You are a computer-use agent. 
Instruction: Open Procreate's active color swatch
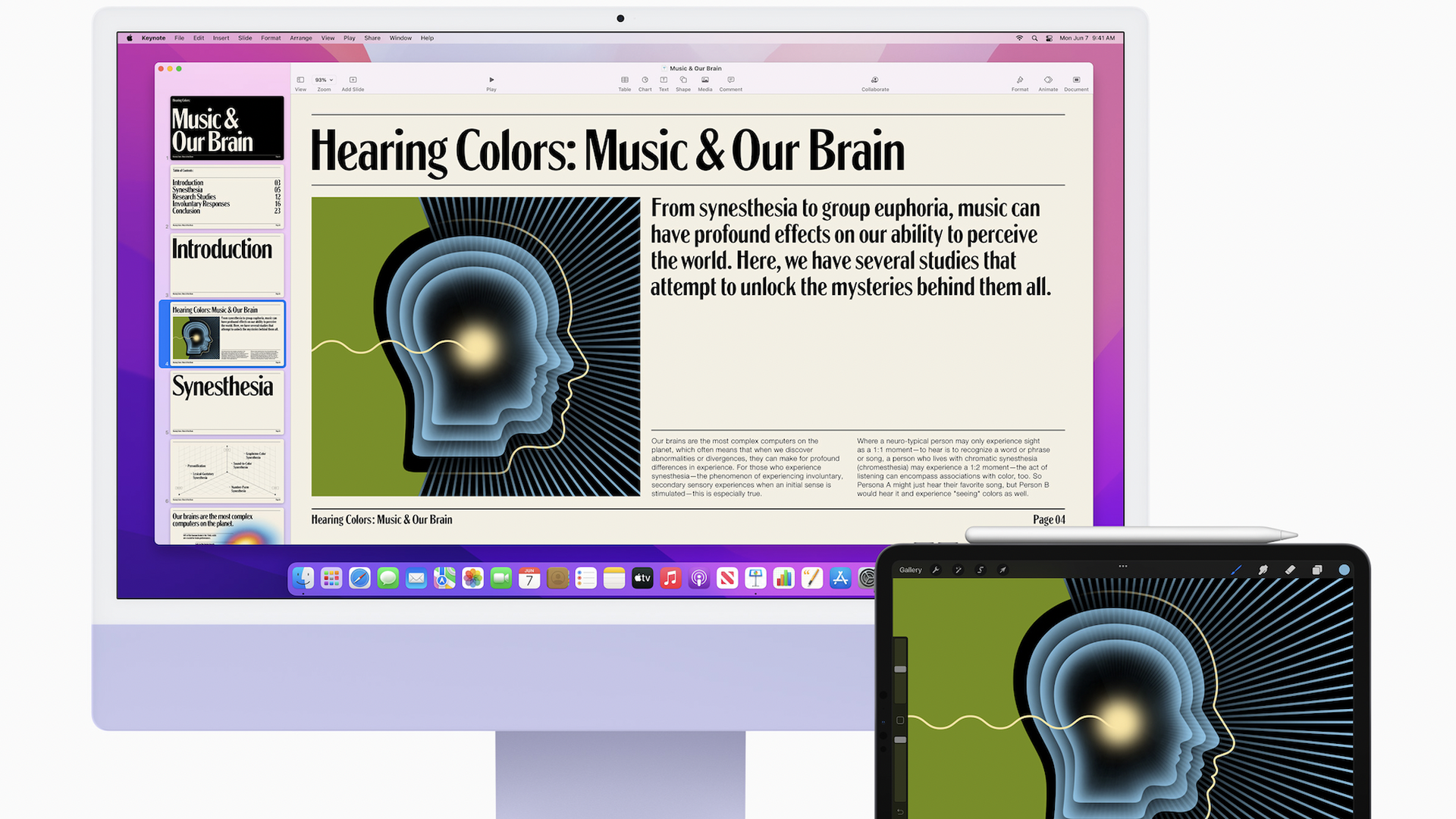pyautogui.click(x=1345, y=570)
